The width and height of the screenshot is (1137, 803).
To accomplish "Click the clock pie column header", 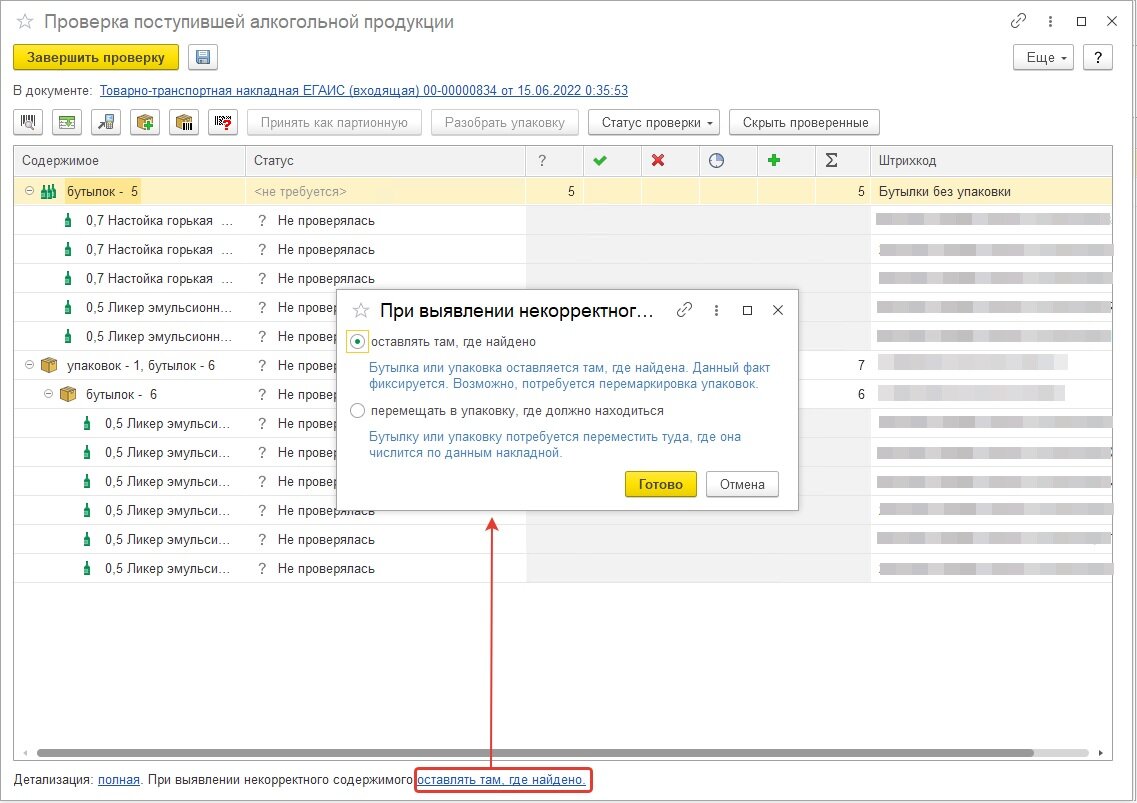I will pos(716,160).
